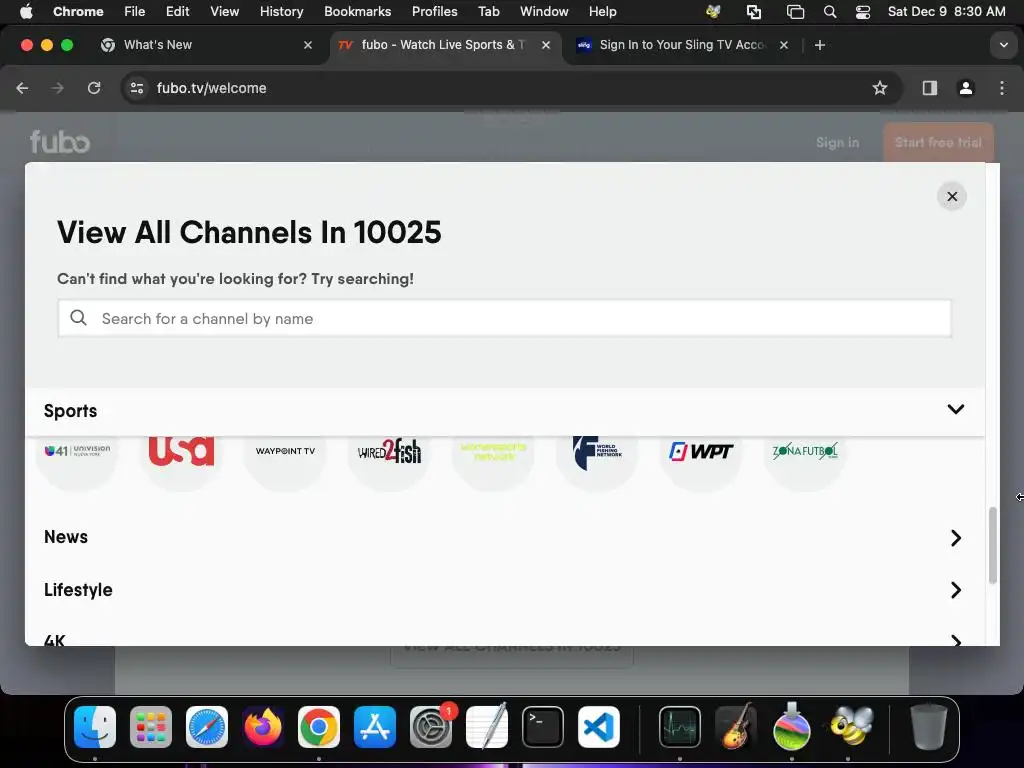The height and width of the screenshot is (768, 1024).
Task: Open the Bookmarks menu
Action: (x=358, y=12)
